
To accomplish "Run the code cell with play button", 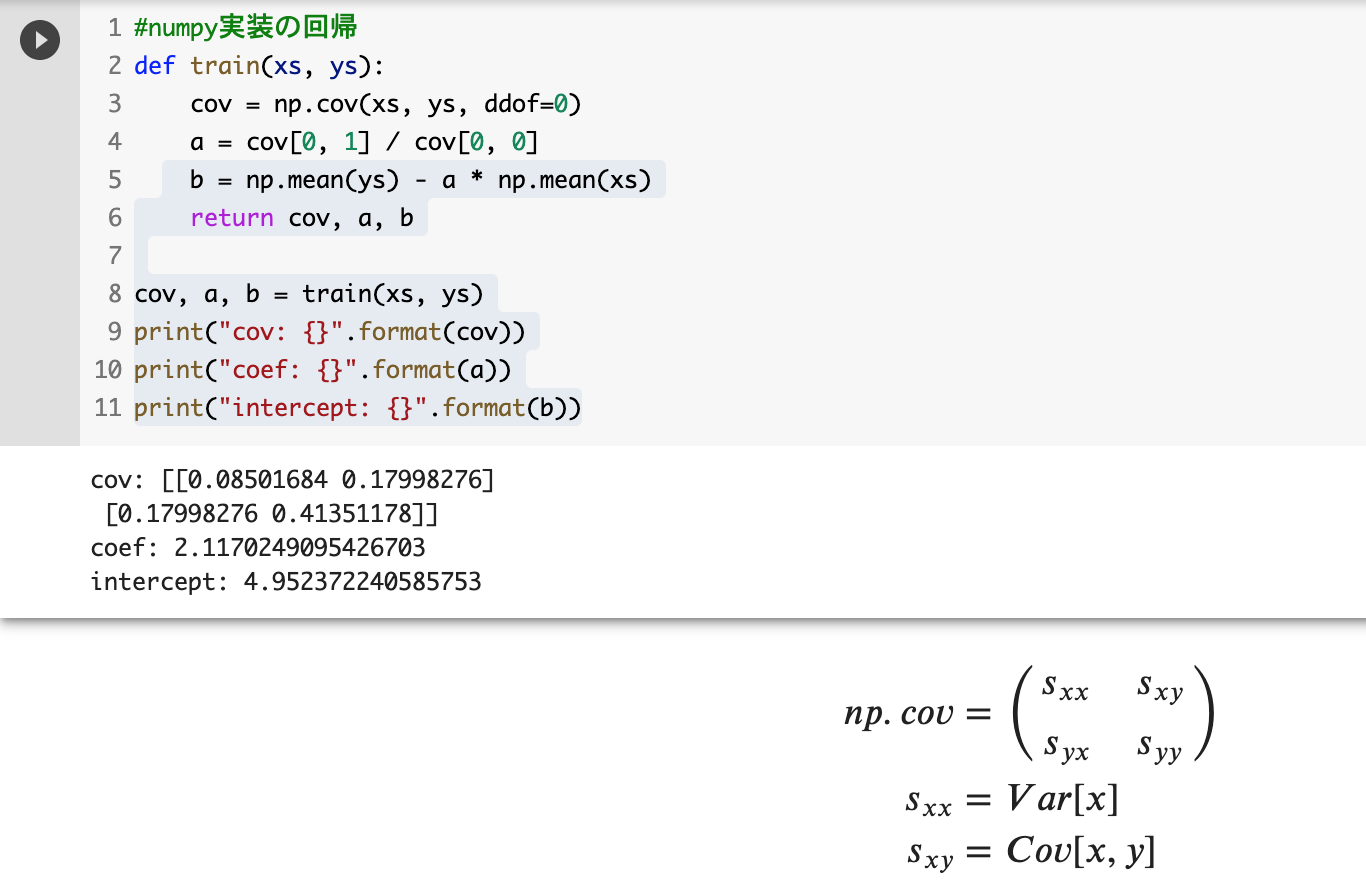I will point(40,40).
